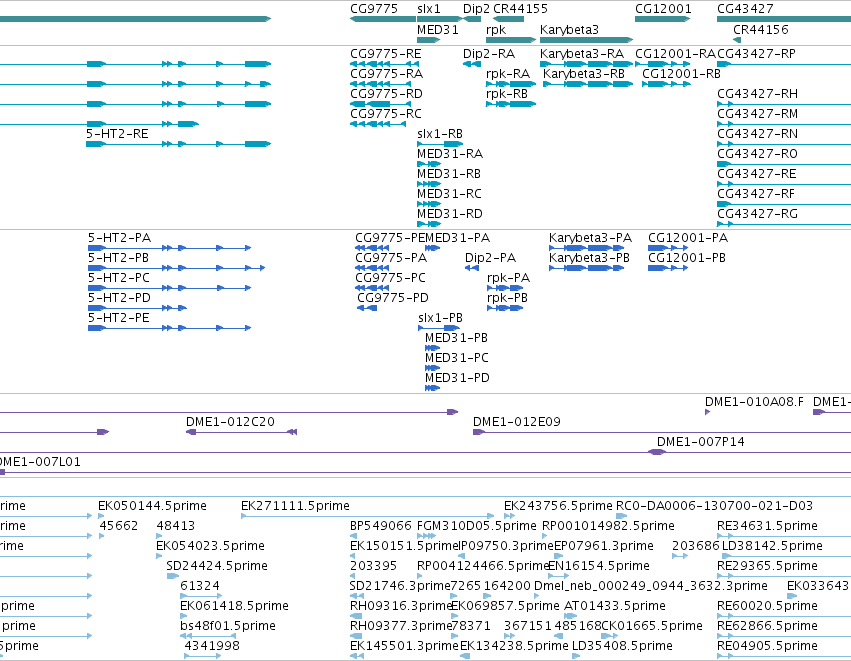Click the rpk gene label
The height and width of the screenshot is (661, 851).
[x=496, y=30]
